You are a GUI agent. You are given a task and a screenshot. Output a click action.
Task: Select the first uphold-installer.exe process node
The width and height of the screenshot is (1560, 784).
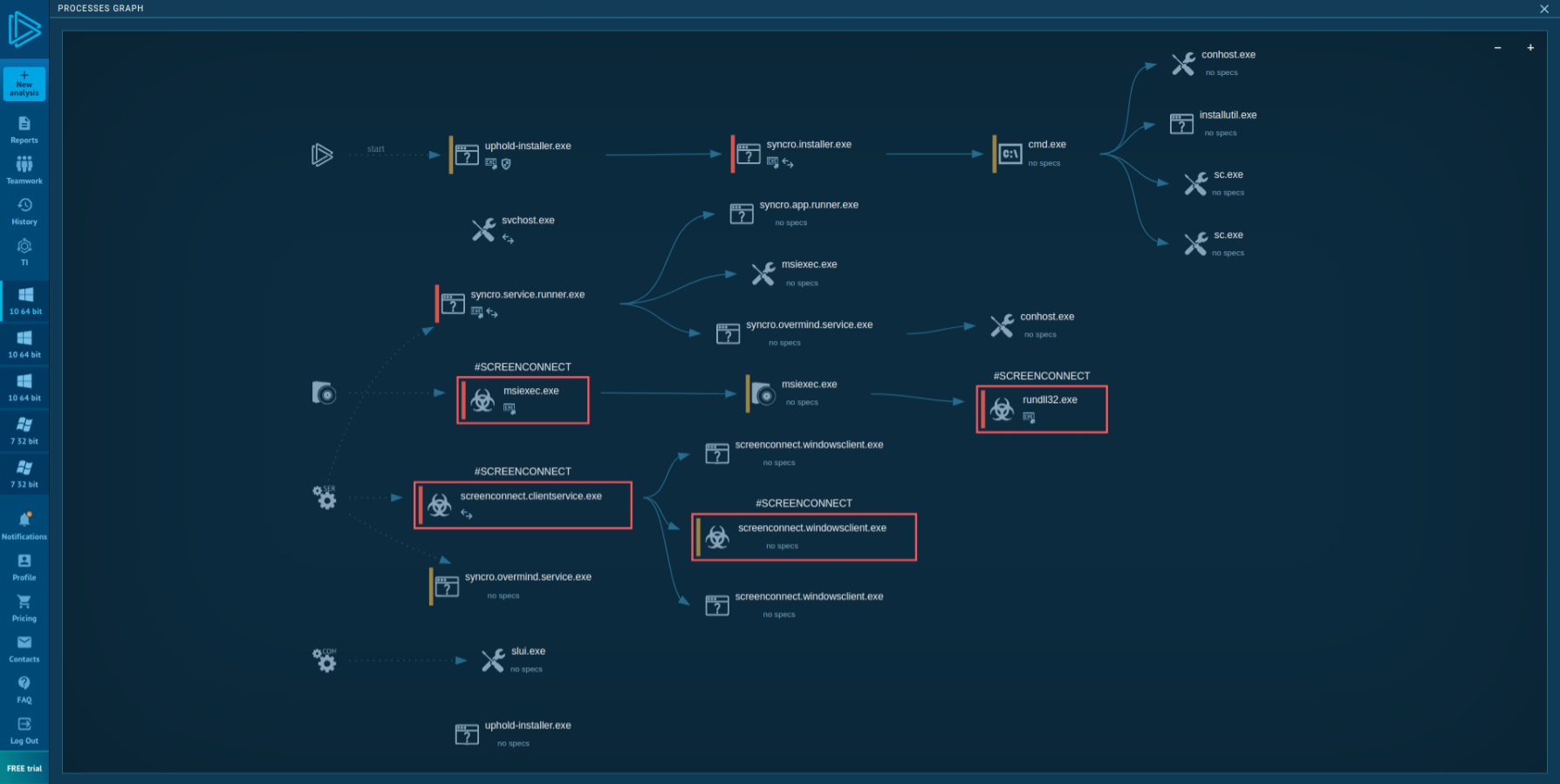point(511,155)
